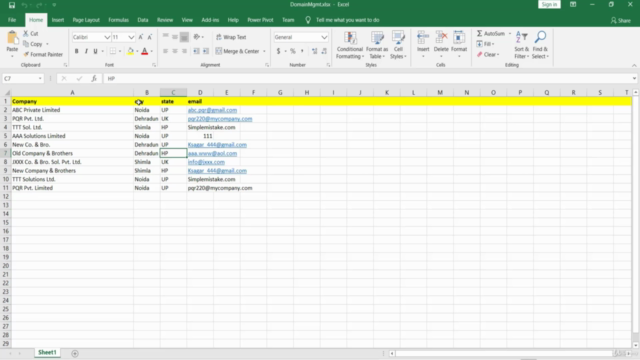Click Center alignment icon
The width and height of the screenshot is (640, 360).
tap(175, 51)
